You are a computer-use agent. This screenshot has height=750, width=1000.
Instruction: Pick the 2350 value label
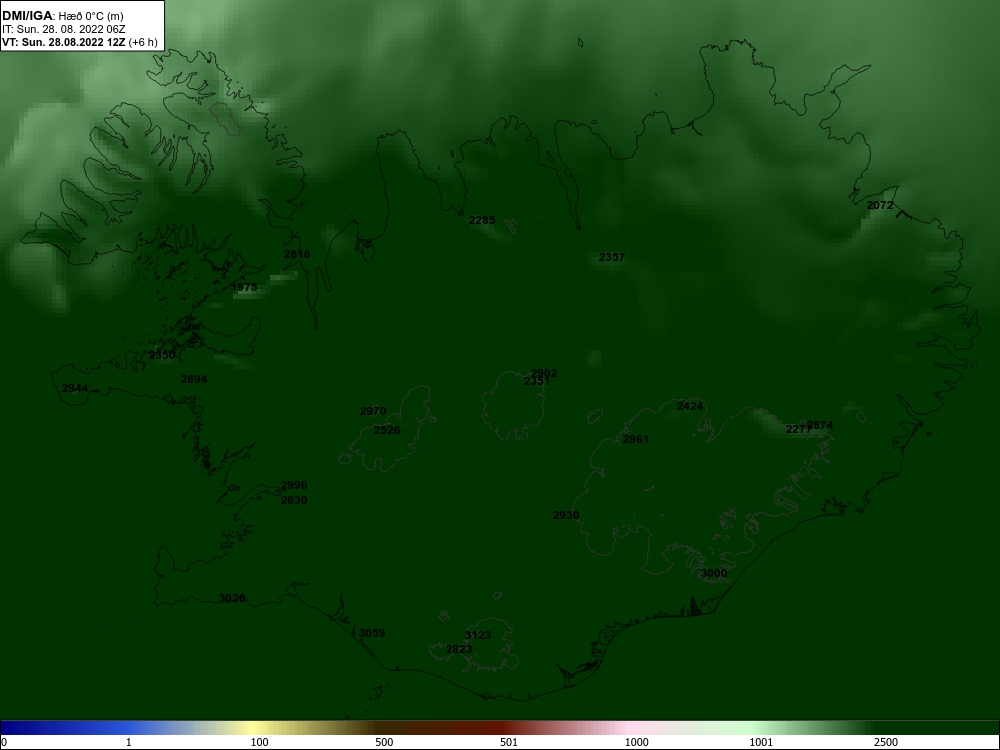(162, 355)
